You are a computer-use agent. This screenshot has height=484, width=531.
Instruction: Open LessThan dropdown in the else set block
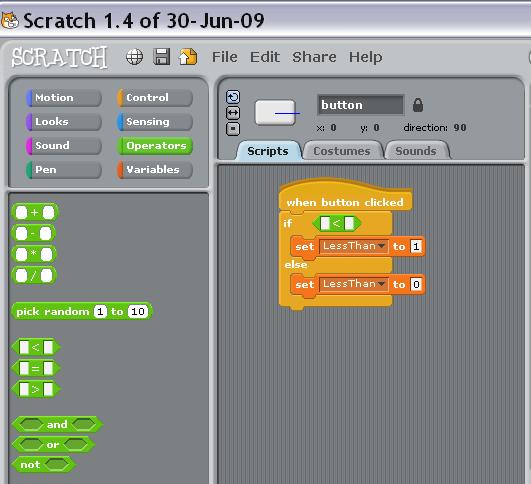pyautogui.click(x=354, y=284)
